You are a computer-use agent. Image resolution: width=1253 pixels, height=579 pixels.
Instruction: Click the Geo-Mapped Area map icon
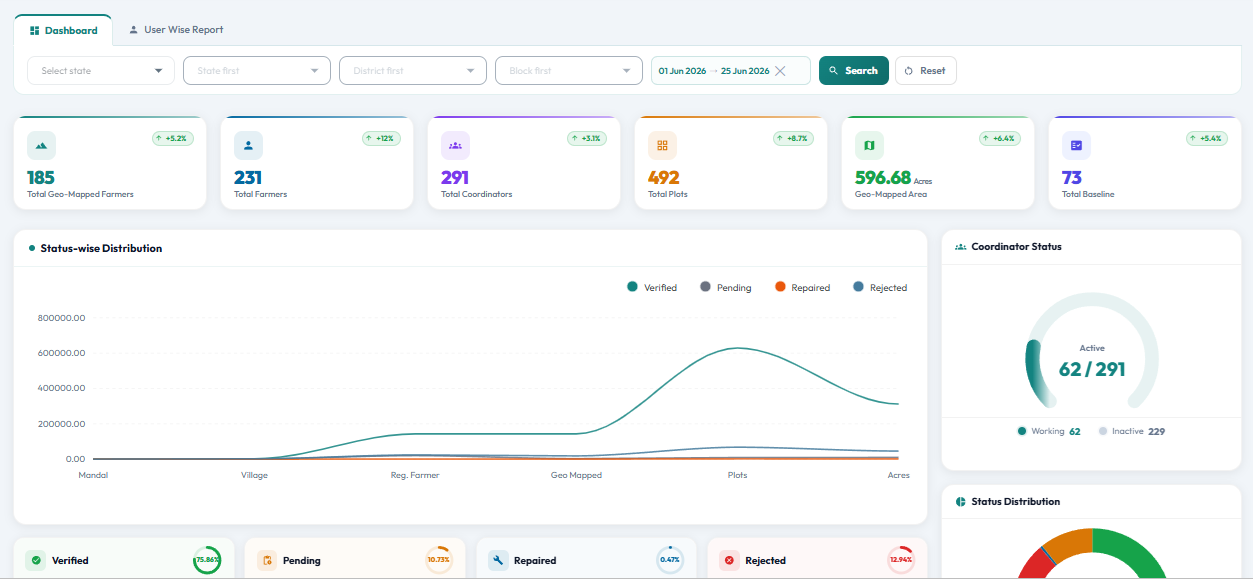(869, 145)
